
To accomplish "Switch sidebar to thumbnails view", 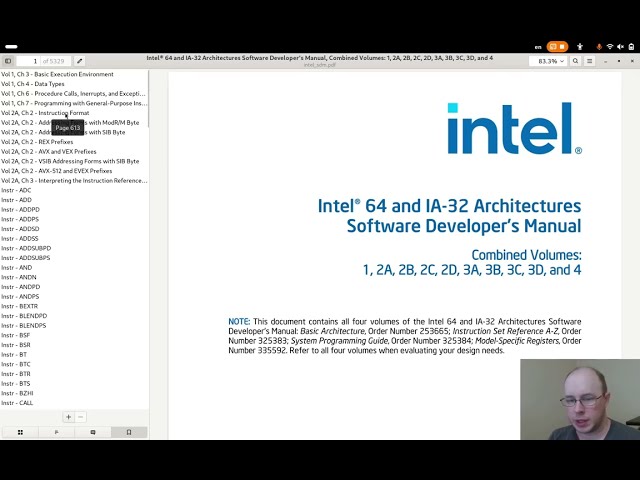I will (x=20, y=432).
